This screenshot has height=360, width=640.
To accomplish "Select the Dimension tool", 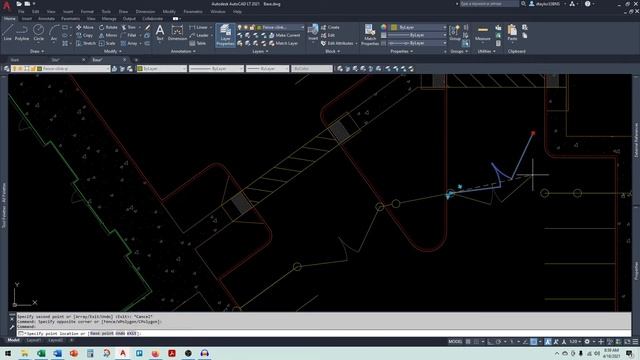I will point(177,33).
